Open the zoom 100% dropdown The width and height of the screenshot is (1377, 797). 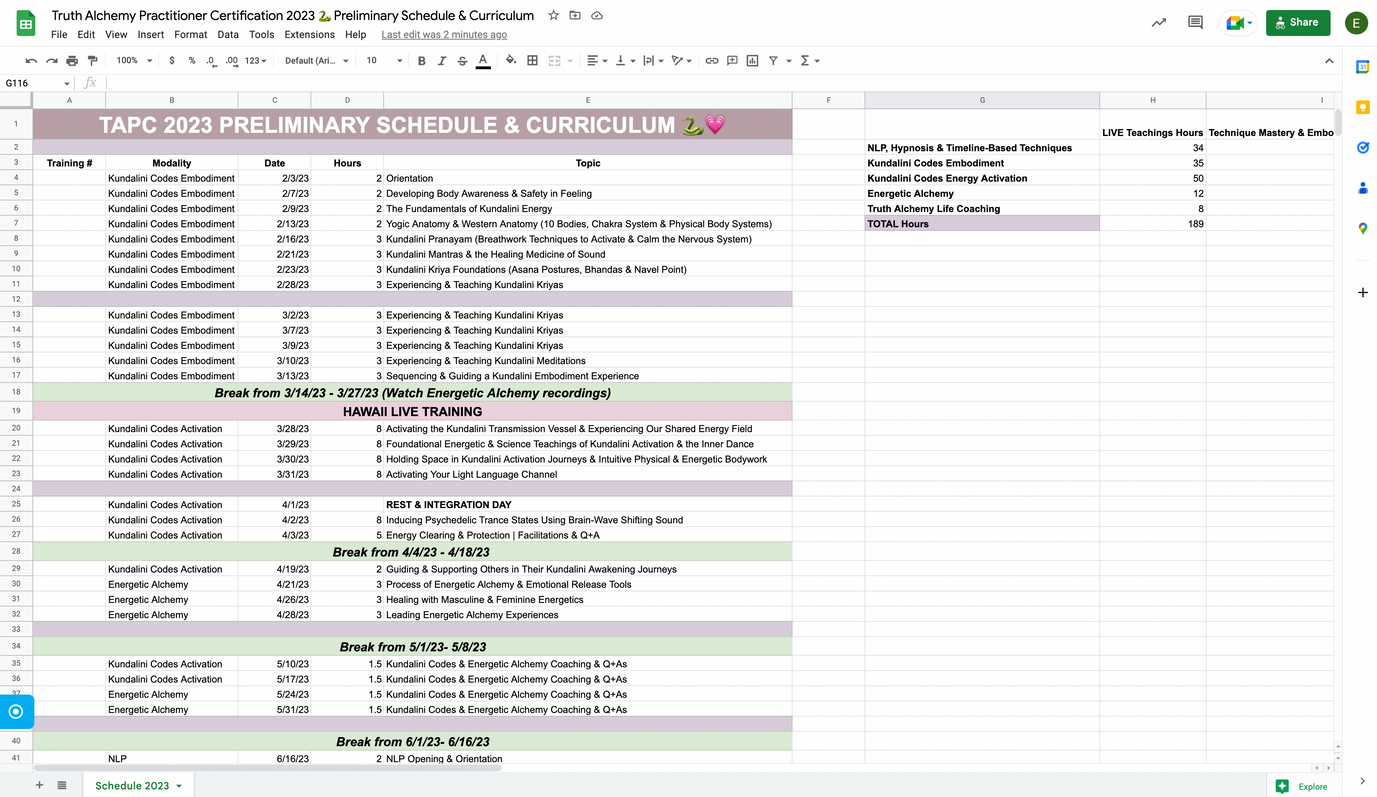pos(134,61)
